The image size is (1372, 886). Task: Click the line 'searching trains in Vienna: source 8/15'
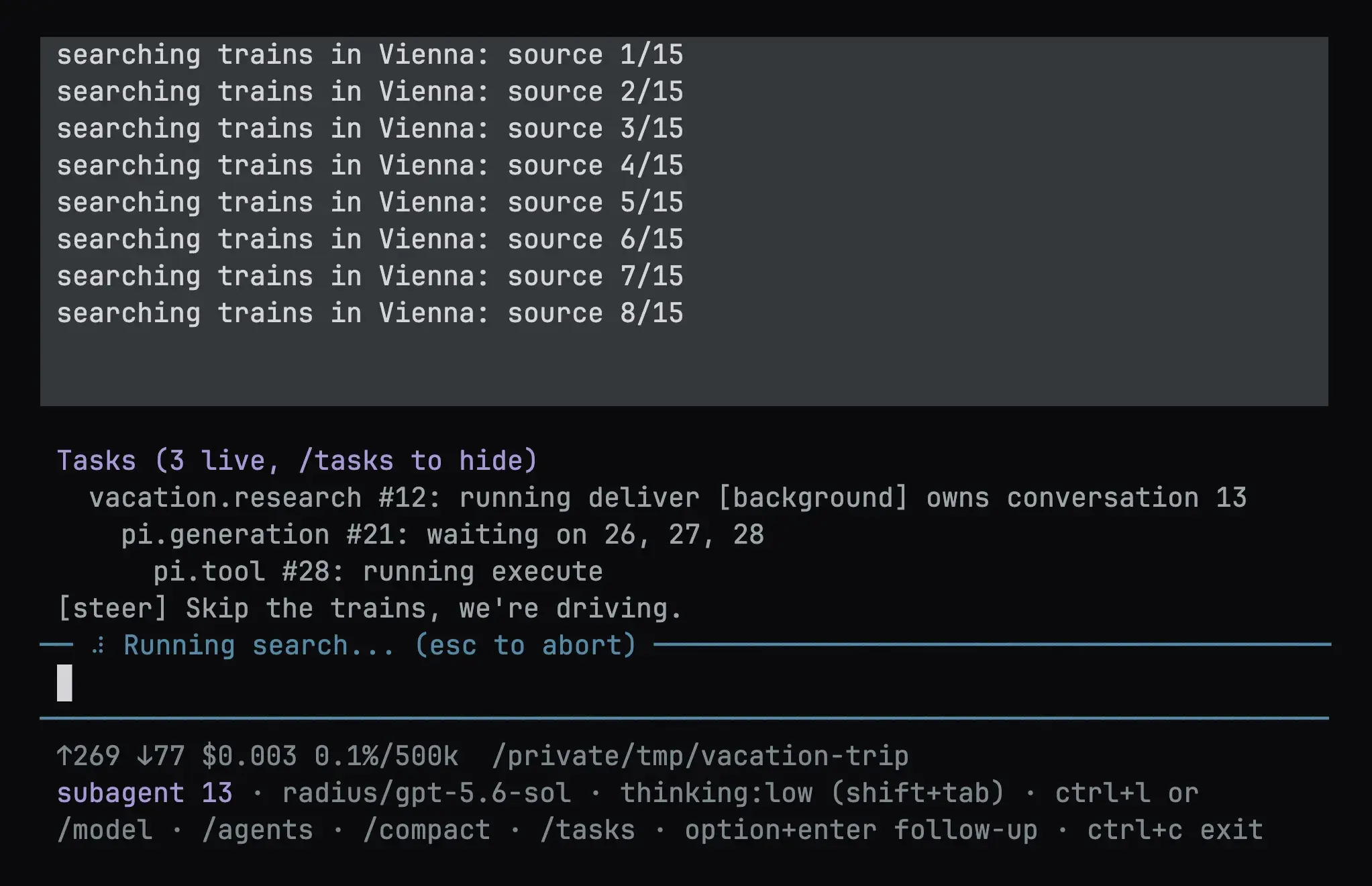[x=370, y=313]
